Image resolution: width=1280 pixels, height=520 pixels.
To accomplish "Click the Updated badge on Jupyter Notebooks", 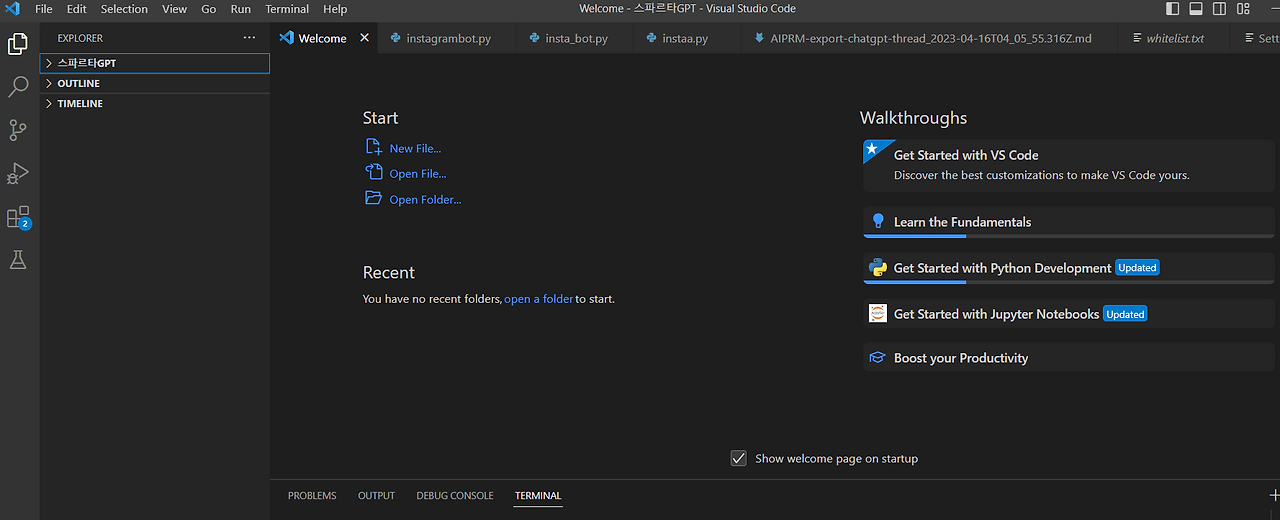I will pyautogui.click(x=1125, y=314).
